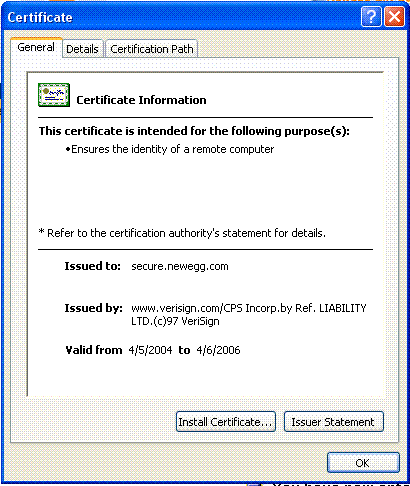Click the Issued to label
Screen dimensions: 410x486
[x=92, y=266]
